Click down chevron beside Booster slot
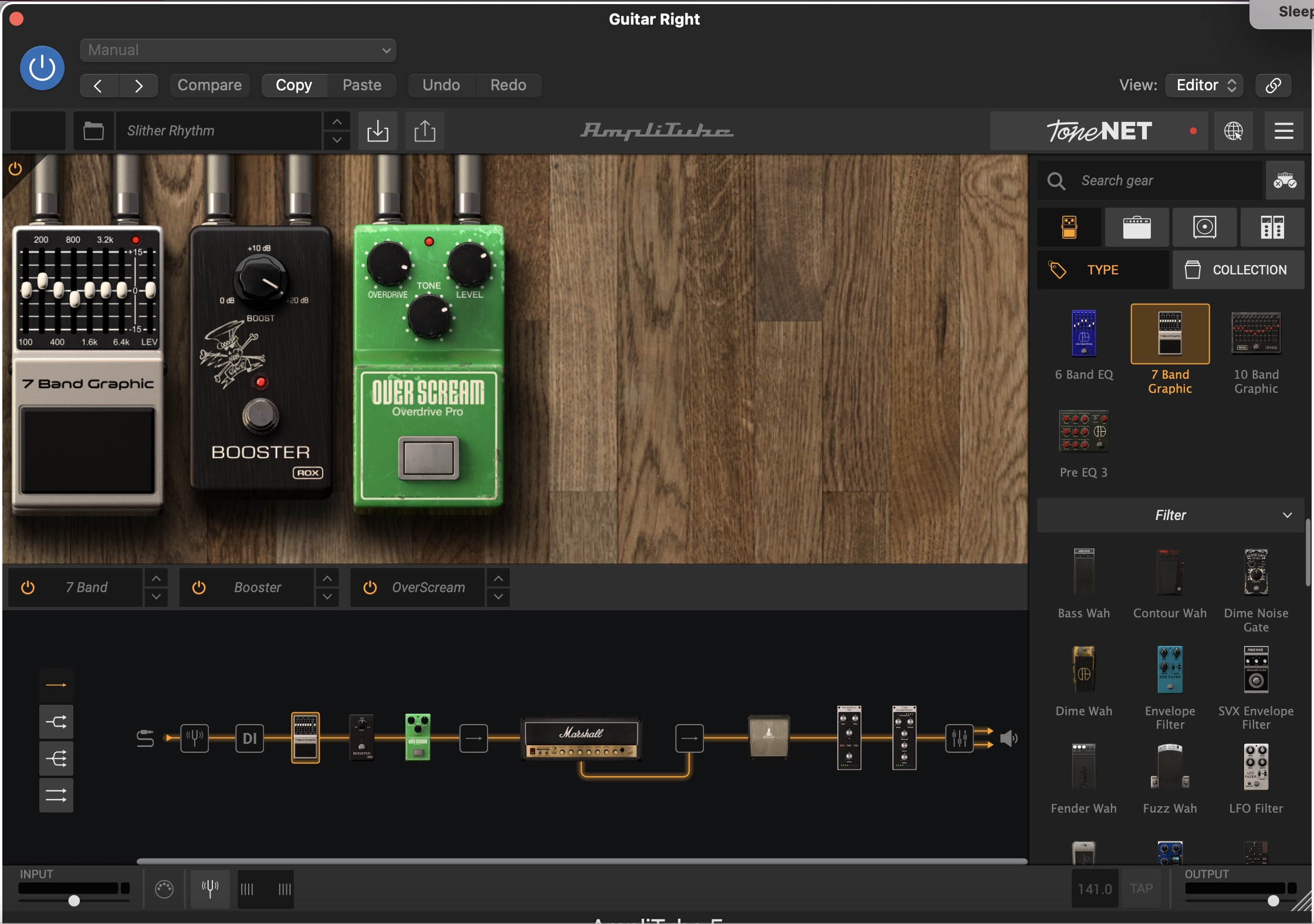 tap(327, 597)
